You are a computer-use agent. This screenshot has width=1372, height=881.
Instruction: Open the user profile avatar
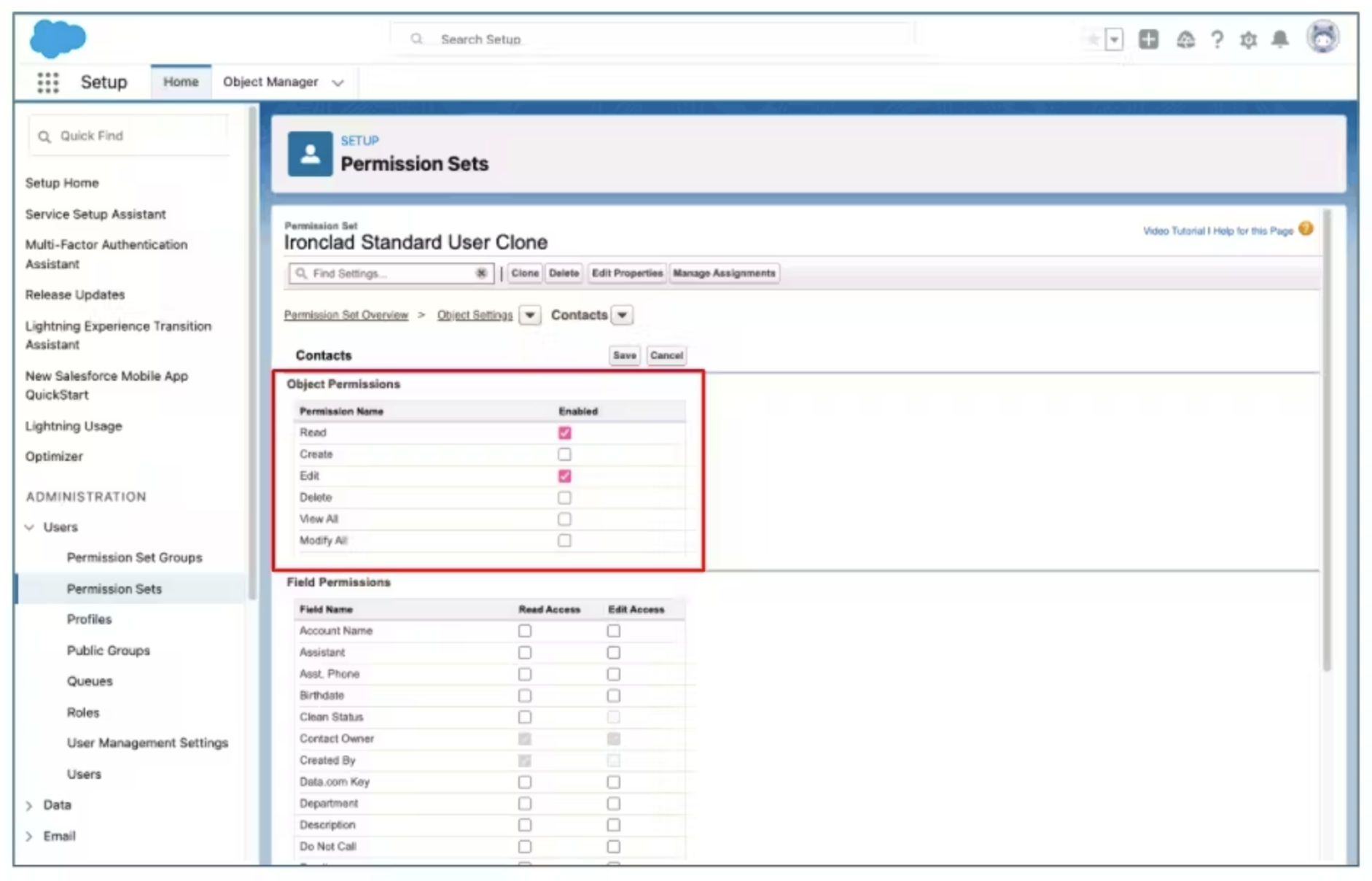[1322, 37]
